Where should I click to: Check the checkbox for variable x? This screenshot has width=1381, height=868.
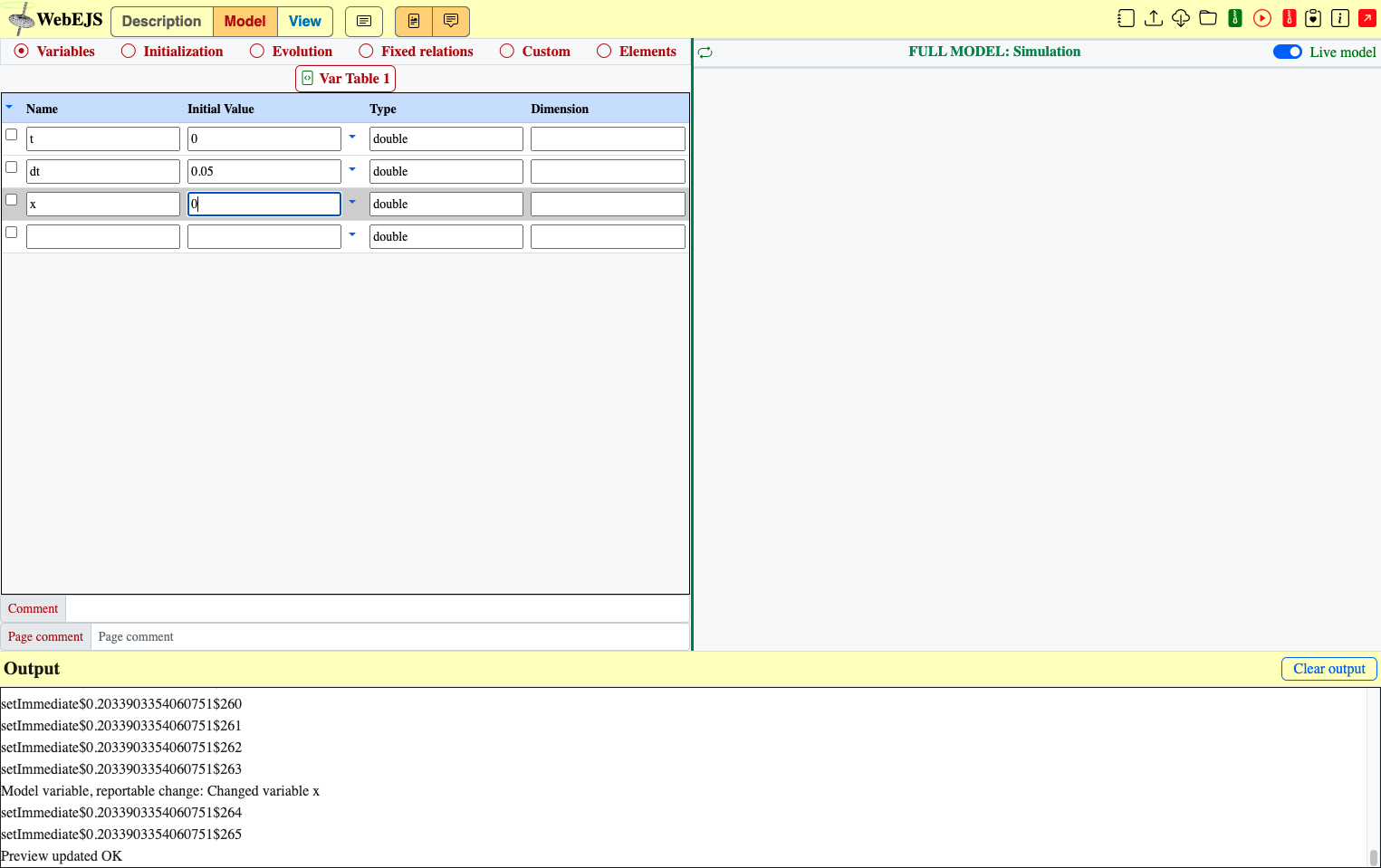tap(12, 200)
